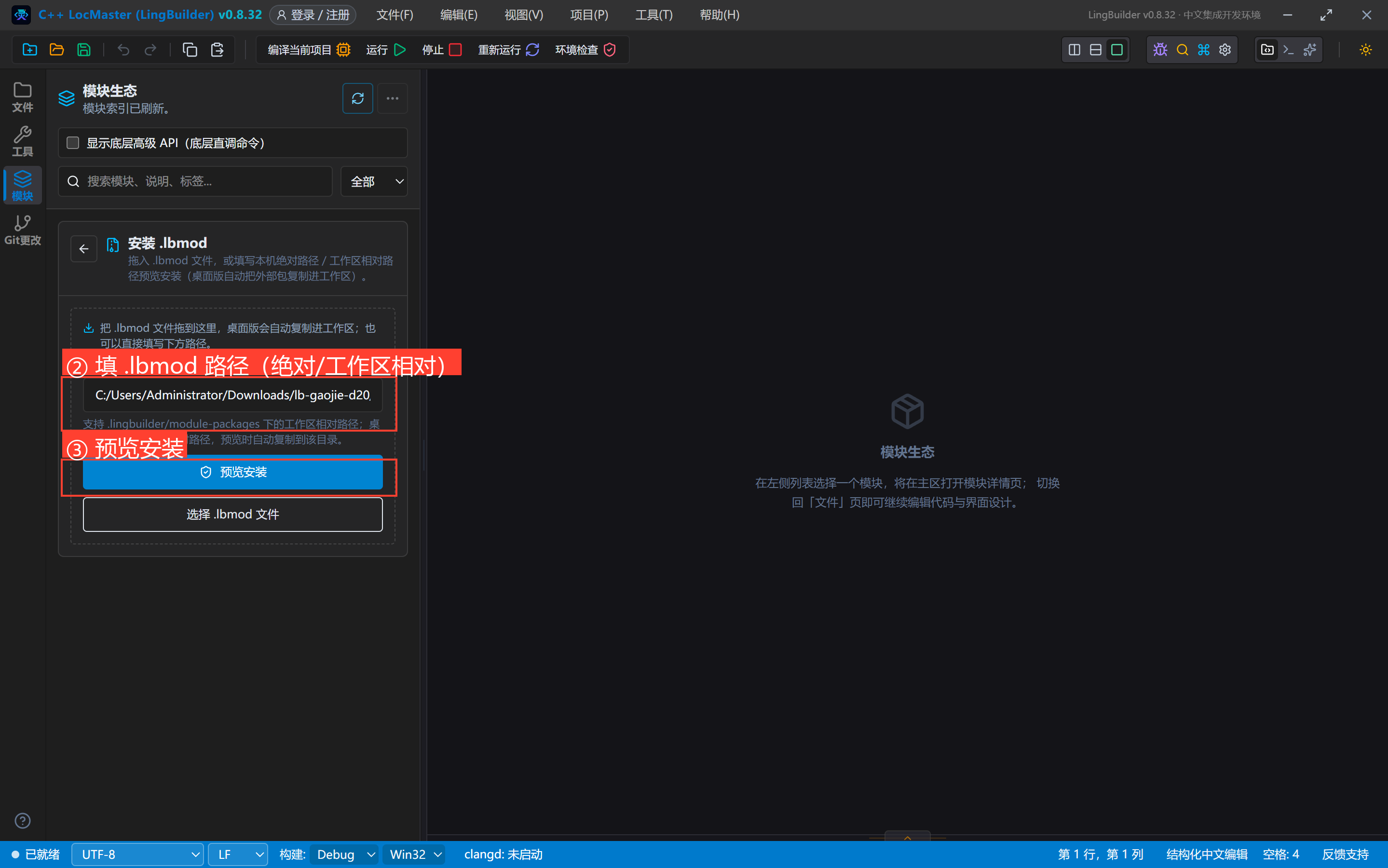Open the 全部 filter dropdown
Image resolution: width=1388 pixels, height=868 pixels.
(374, 181)
